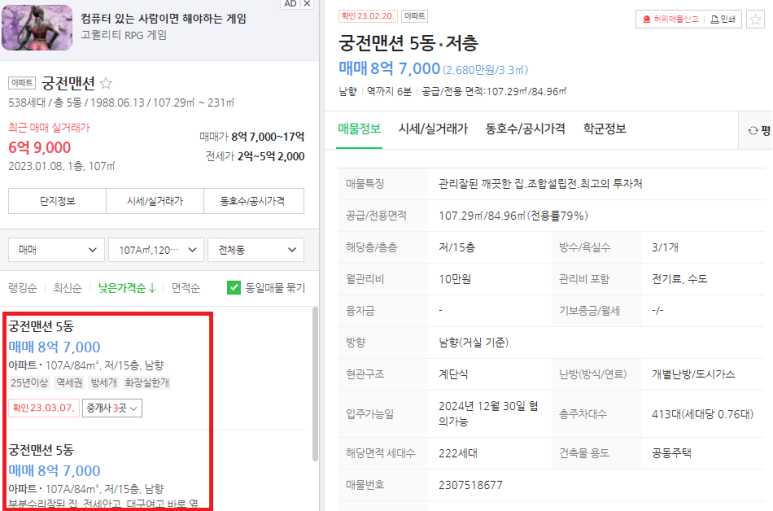Switch to detail 동호수/공시가격 tab

[525, 129]
